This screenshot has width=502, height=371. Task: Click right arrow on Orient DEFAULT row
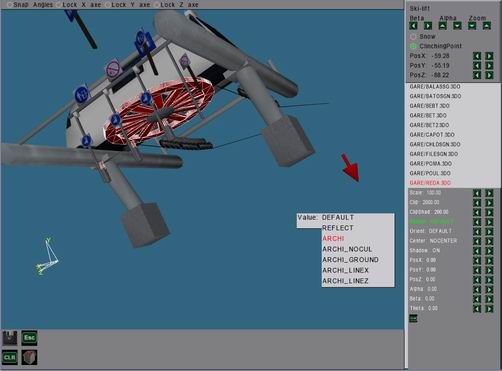coord(489,231)
